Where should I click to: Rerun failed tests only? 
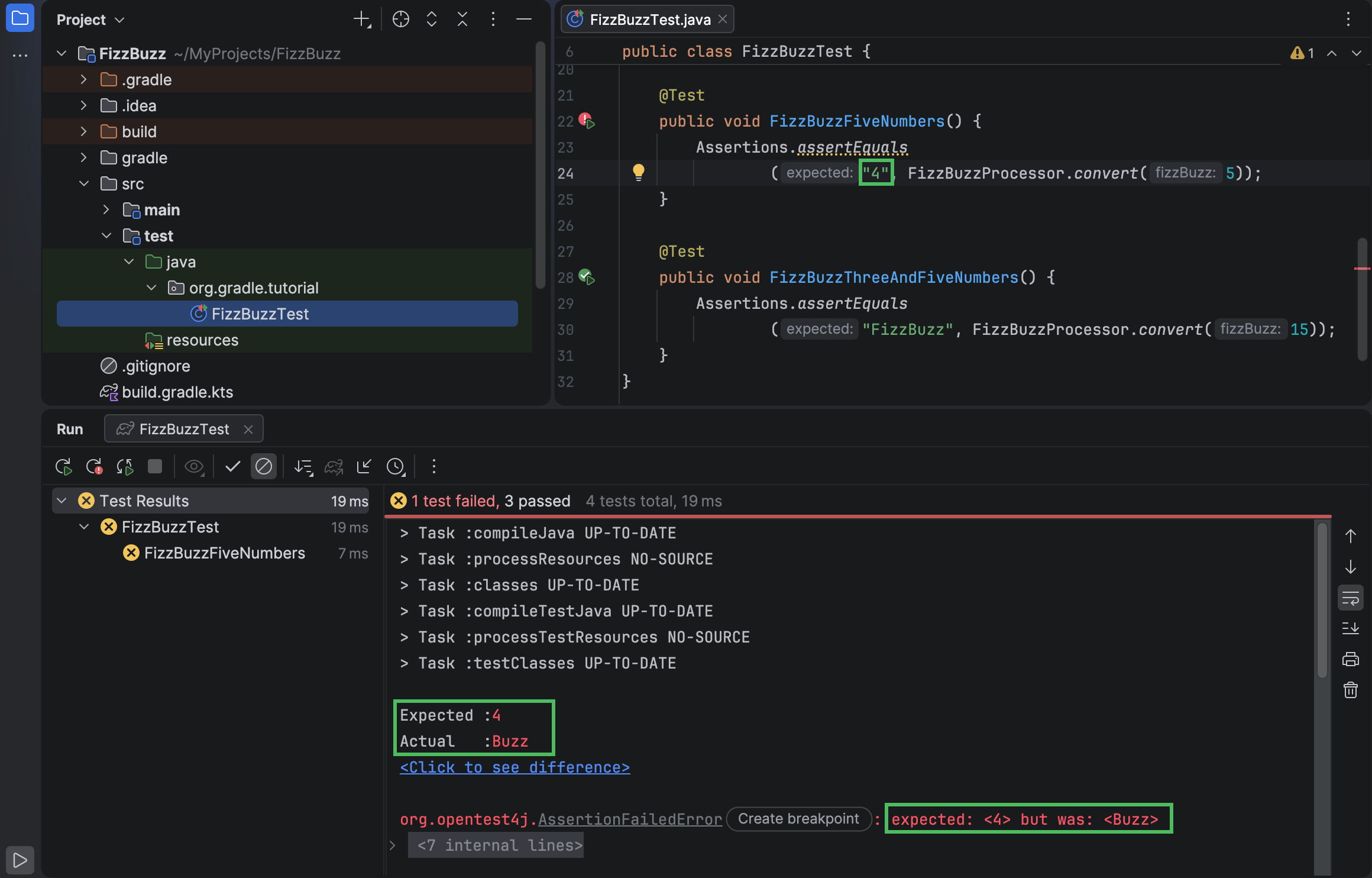pyautogui.click(x=94, y=467)
